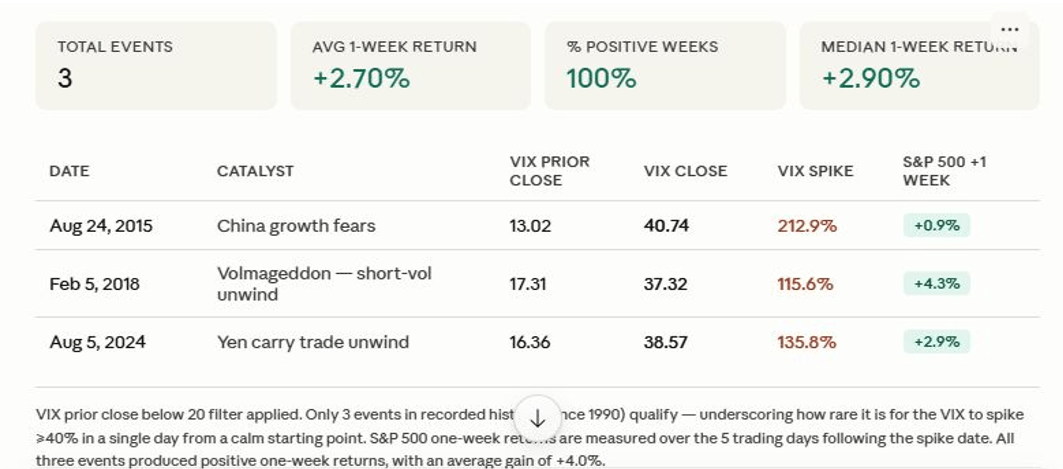Click the VIX CLOSE column header
Screen dimensions: 1063x469
point(685,171)
